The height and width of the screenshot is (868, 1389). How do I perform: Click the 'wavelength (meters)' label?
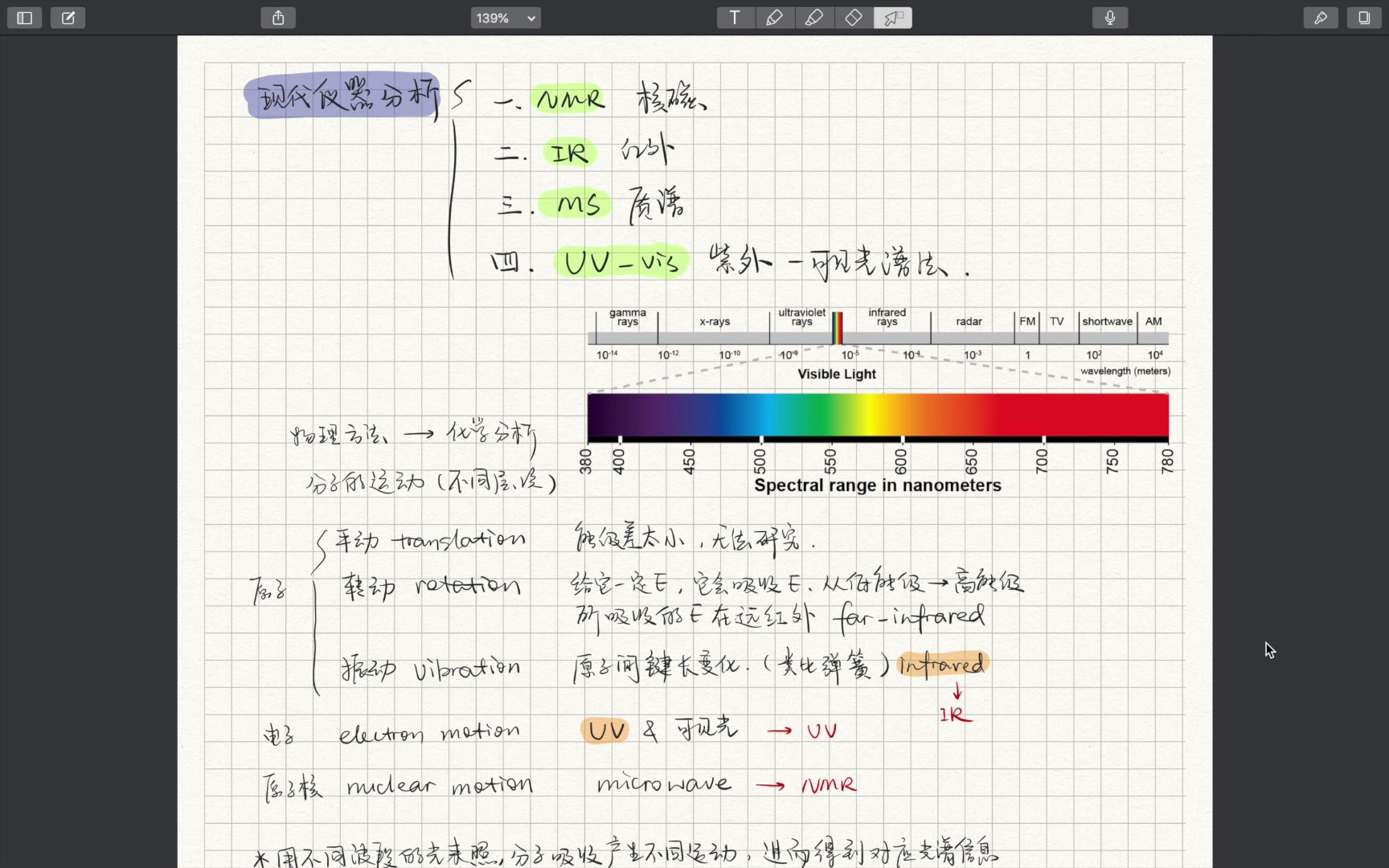(x=1125, y=371)
